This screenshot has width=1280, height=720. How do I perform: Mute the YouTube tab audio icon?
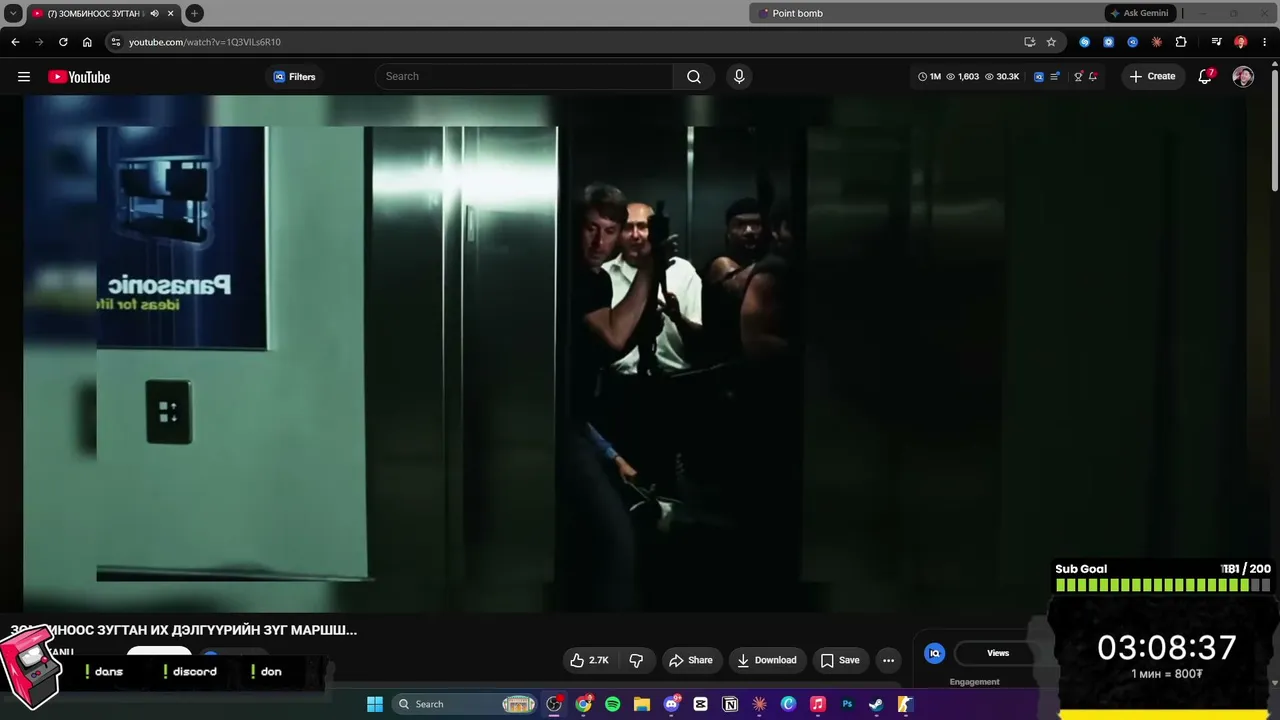[x=154, y=13]
